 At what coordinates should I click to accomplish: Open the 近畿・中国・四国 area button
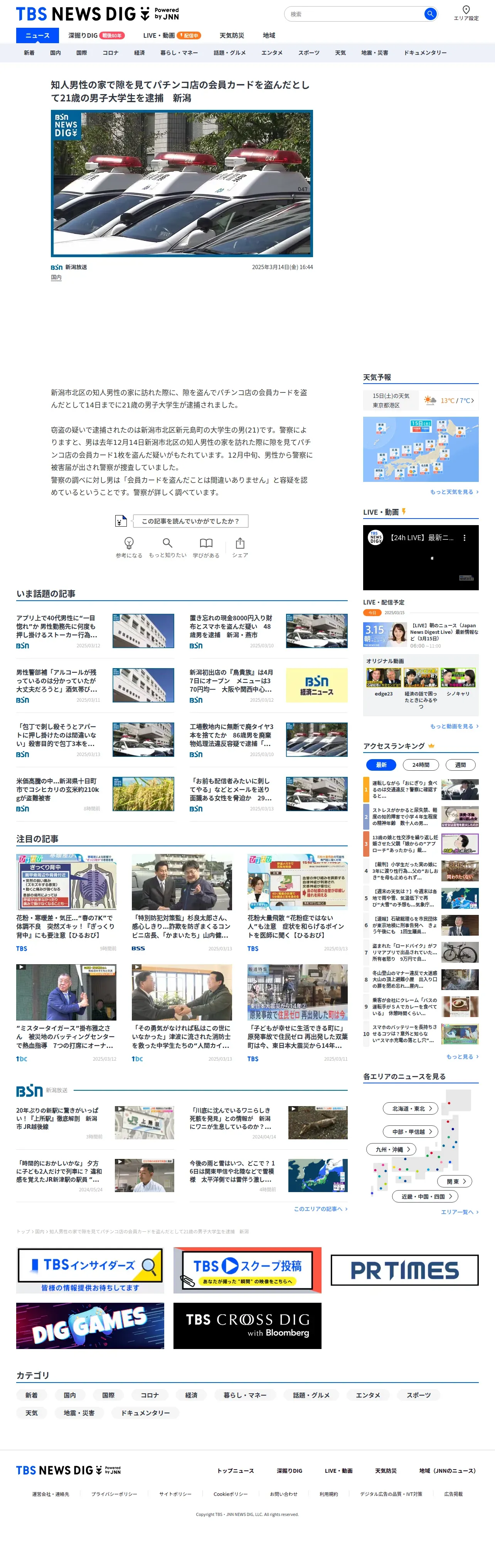[x=425, y=1196]
